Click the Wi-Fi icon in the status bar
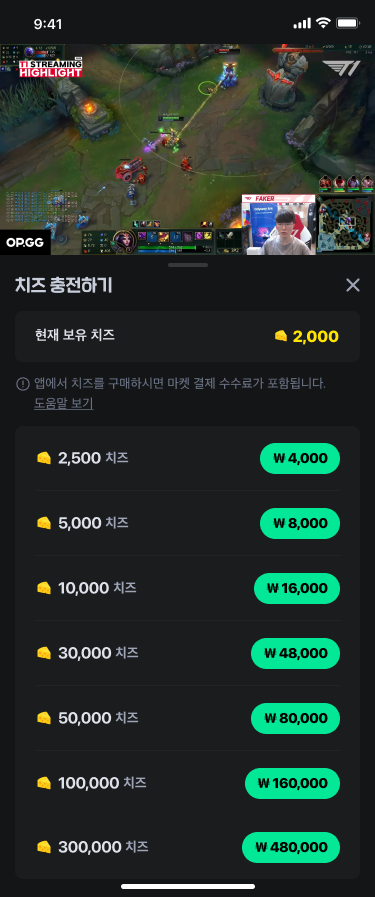Viewport: 375px width, 897px height. [324, 23]
